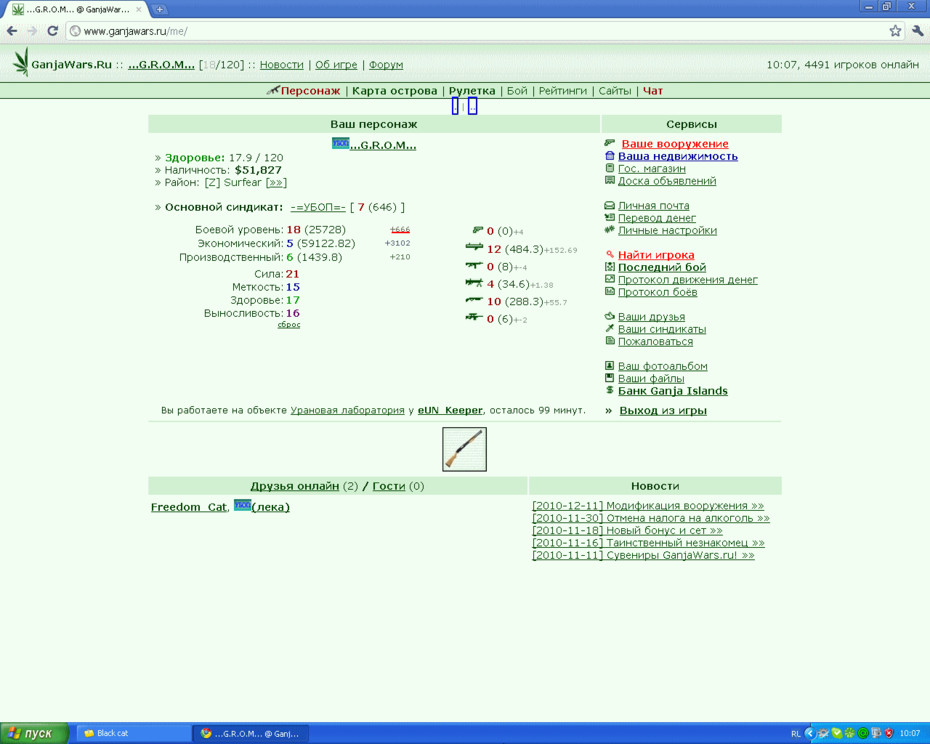Reload the page with refresh icon
Image resolution: width=930 pixels, height=744 pixels.
point(52,31)
